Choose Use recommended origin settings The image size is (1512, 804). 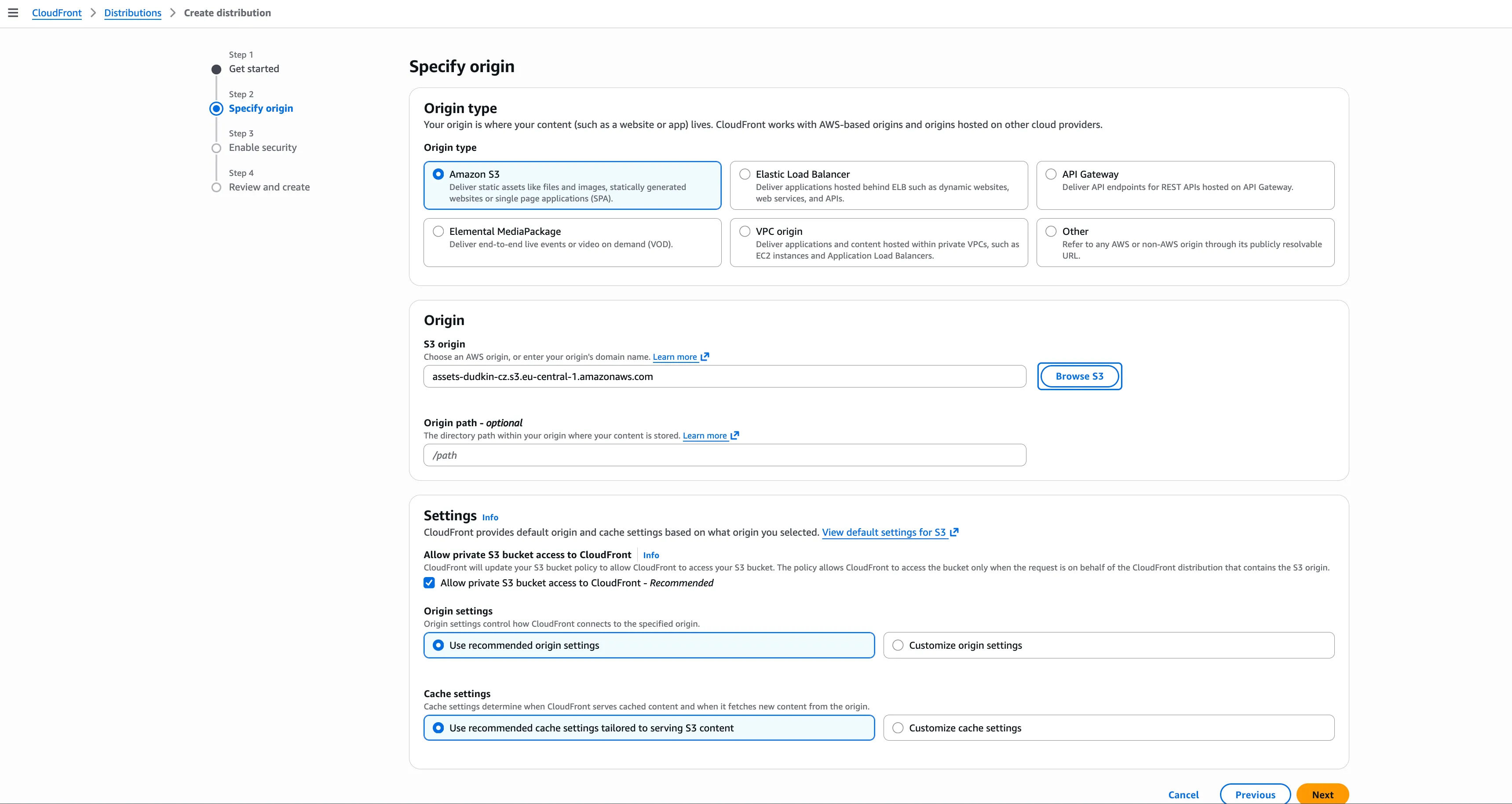[x=649, y=645]
